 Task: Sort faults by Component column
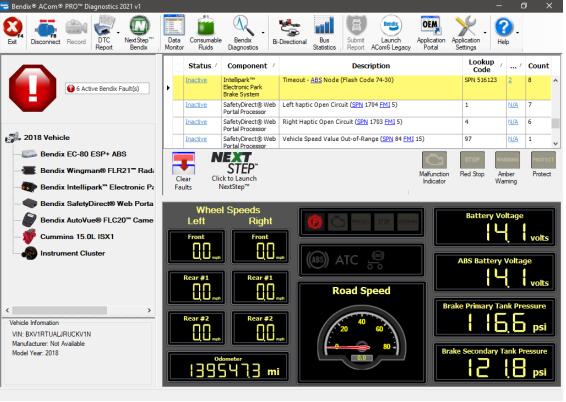pyautogui.click(x=250, y=66)
